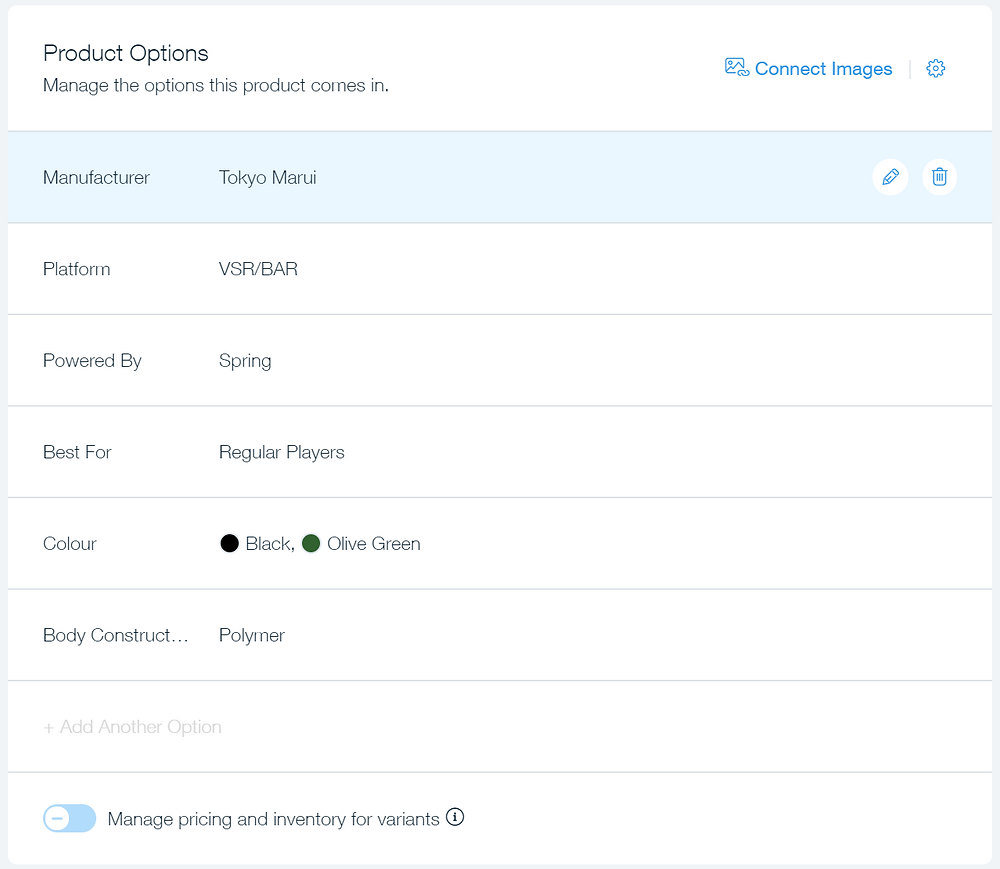Click Add Another Option
The width and height of the screenshot is (1000, 869).
tap(132, 727)
